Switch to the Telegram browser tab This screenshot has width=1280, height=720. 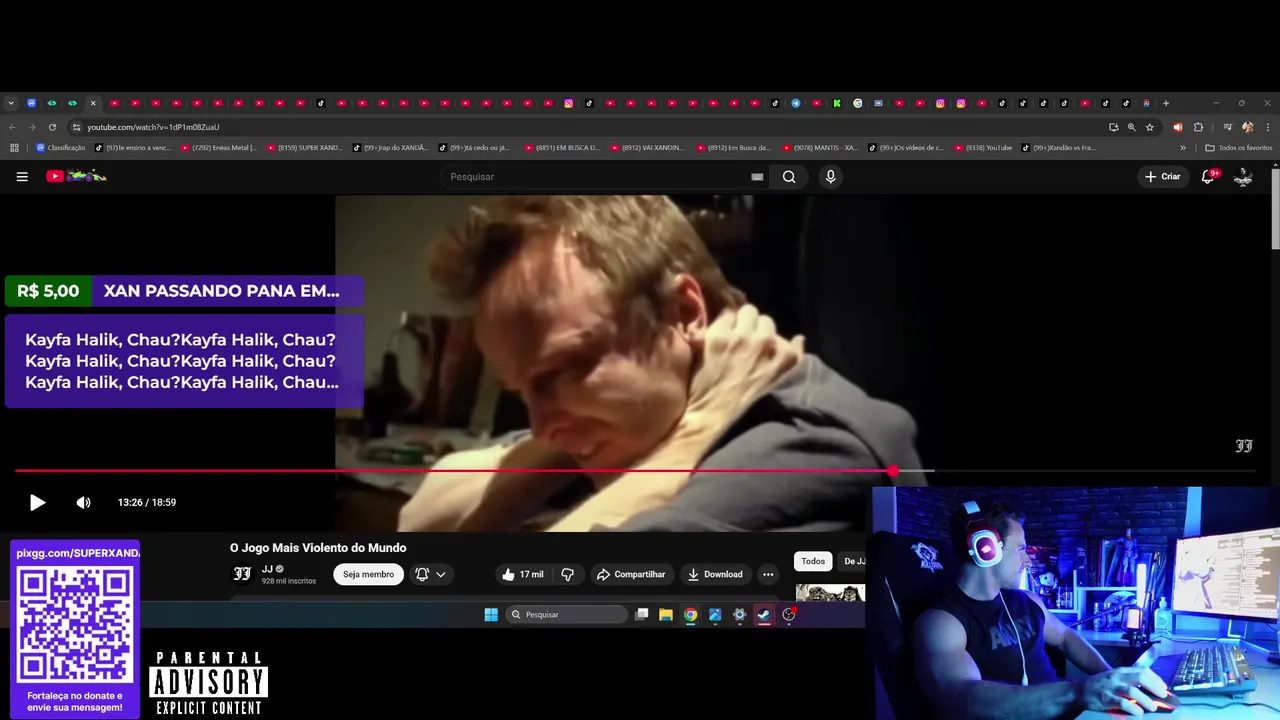tap(796, 103)
